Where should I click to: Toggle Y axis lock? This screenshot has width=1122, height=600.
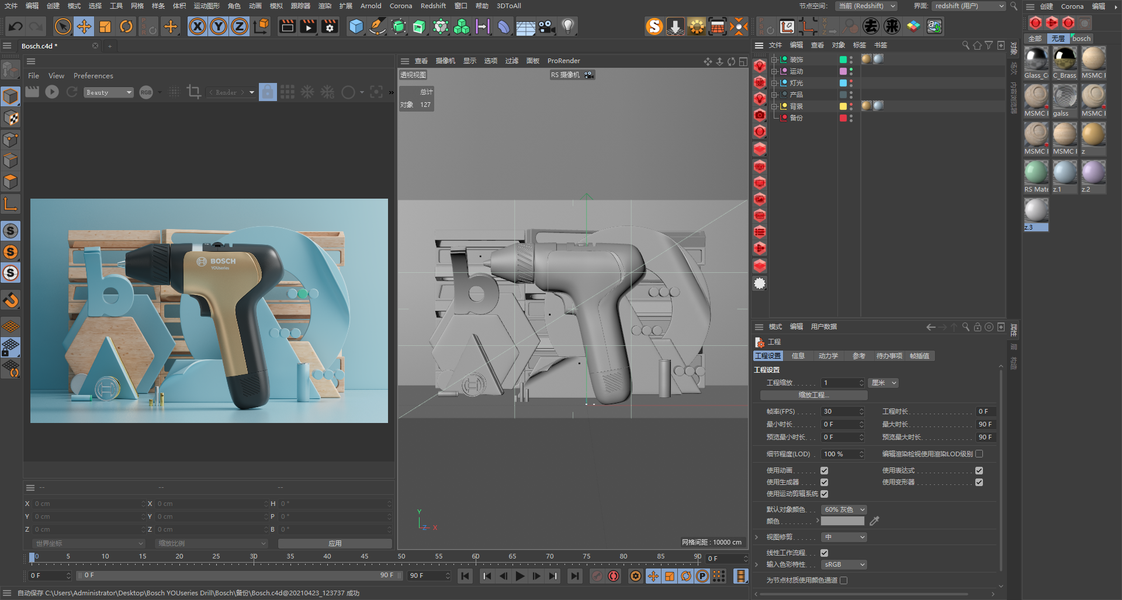pyautogui.click(x=218, y=26)
